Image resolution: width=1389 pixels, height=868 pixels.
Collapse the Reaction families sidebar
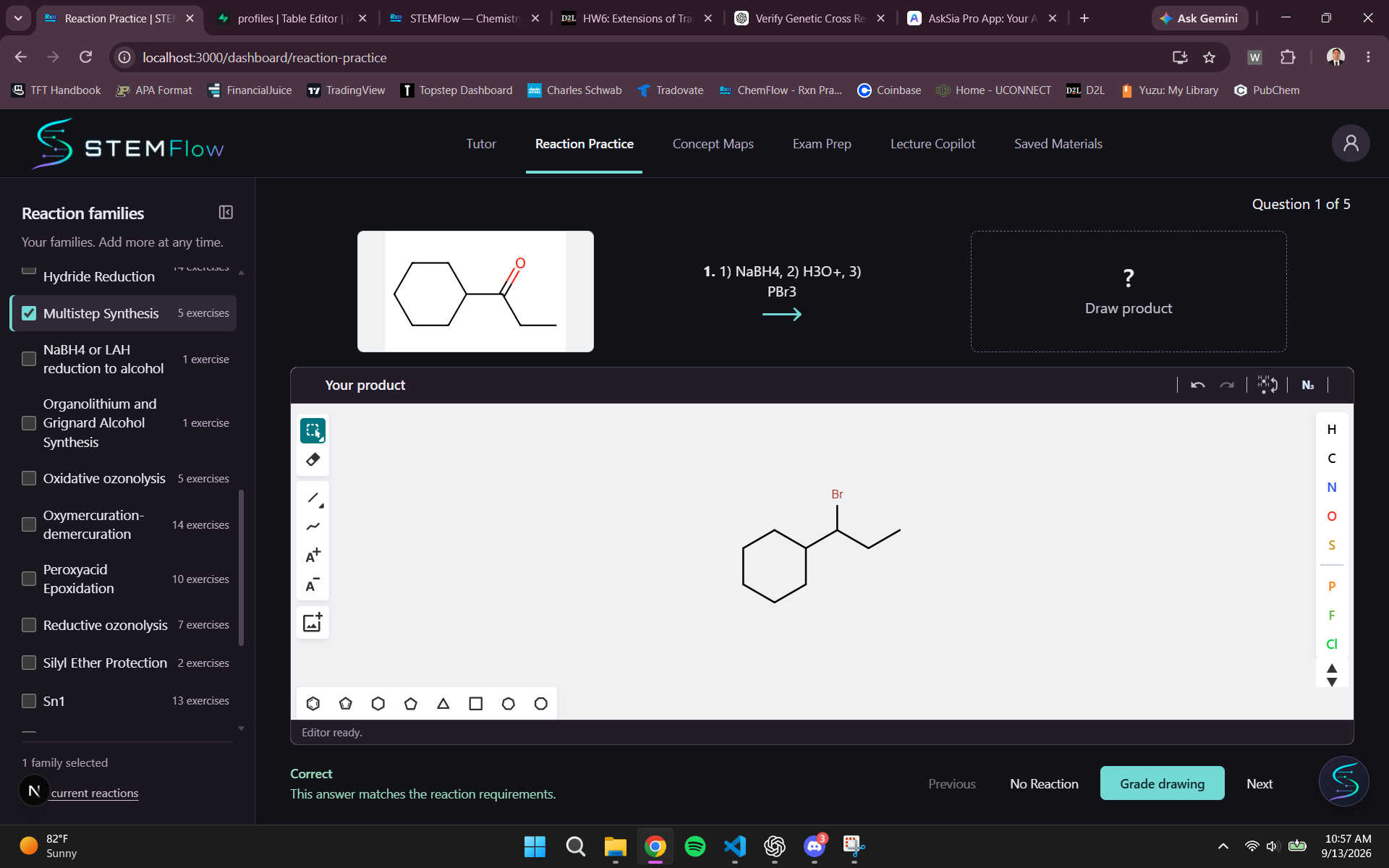(x=226, y=212)
